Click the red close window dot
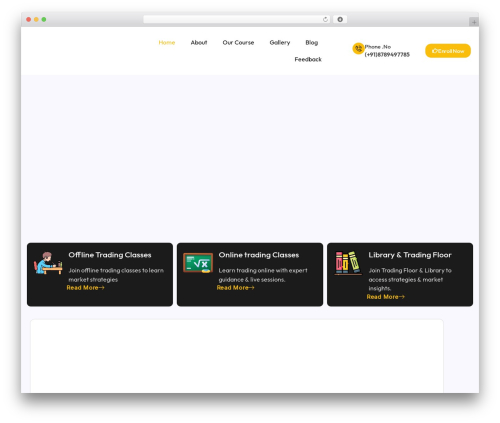 coord(29,20)
